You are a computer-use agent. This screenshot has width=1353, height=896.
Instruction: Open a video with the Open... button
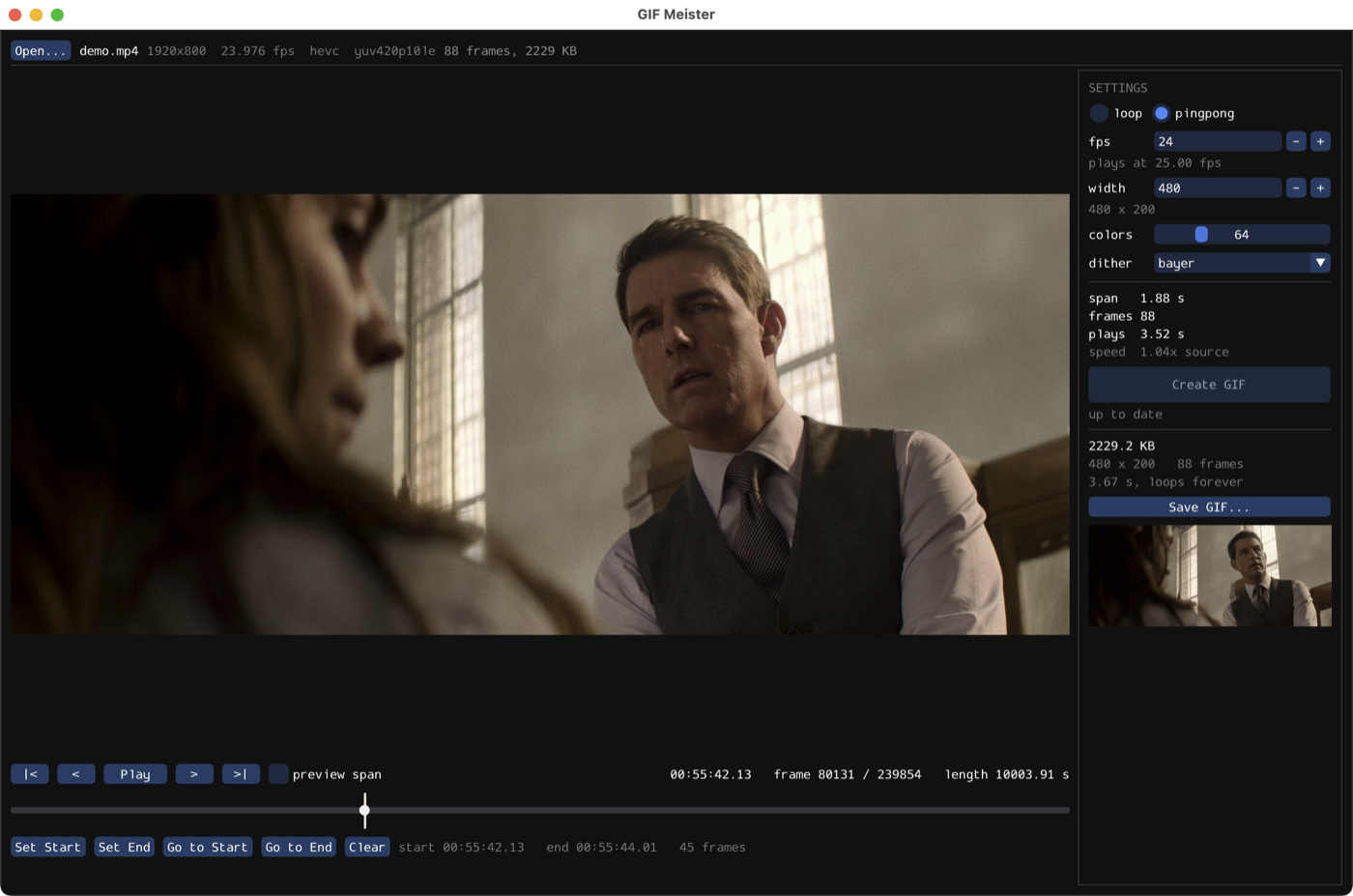tap(41, 50)
